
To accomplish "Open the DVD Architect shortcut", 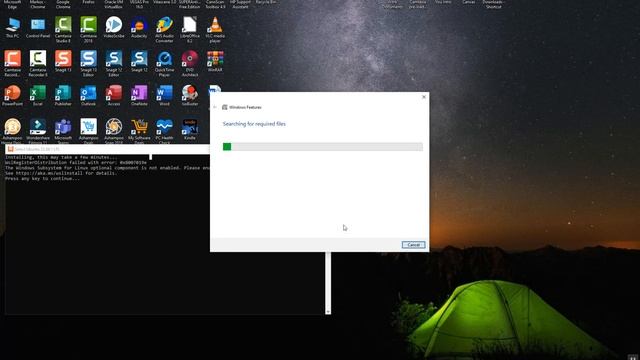I will 189,63.
